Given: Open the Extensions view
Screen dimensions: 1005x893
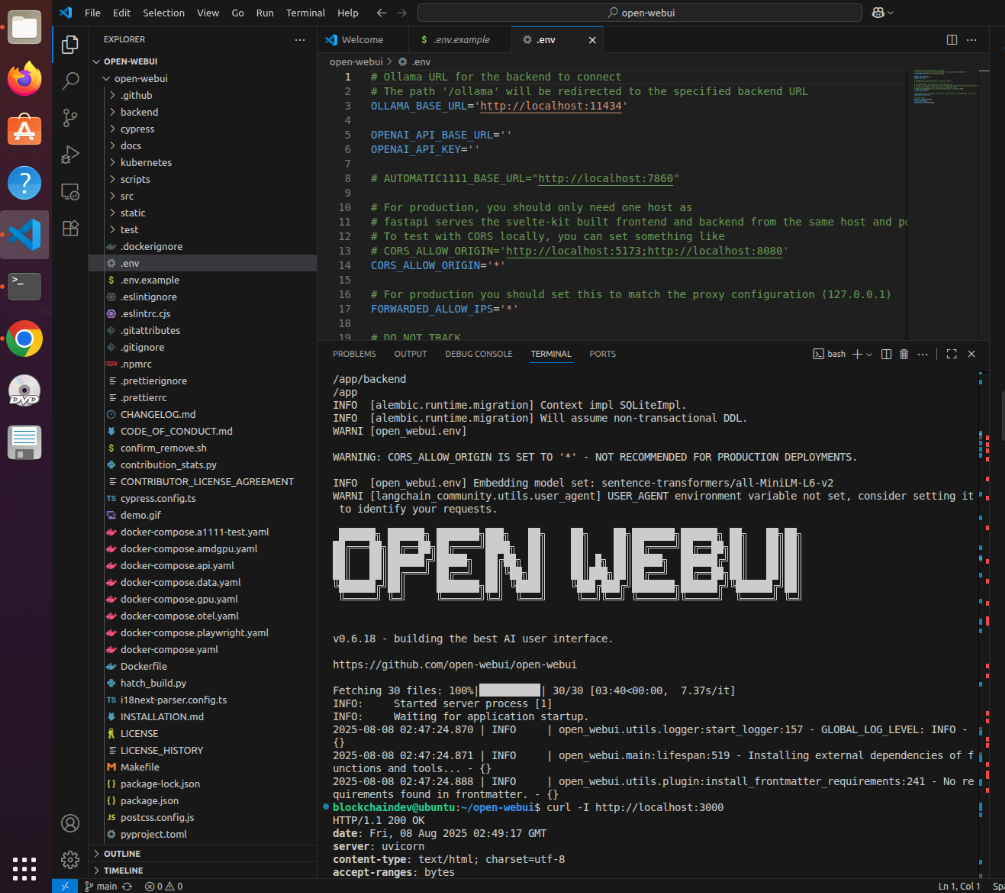Looking at the screenshot, I should (x=70, y=228).
